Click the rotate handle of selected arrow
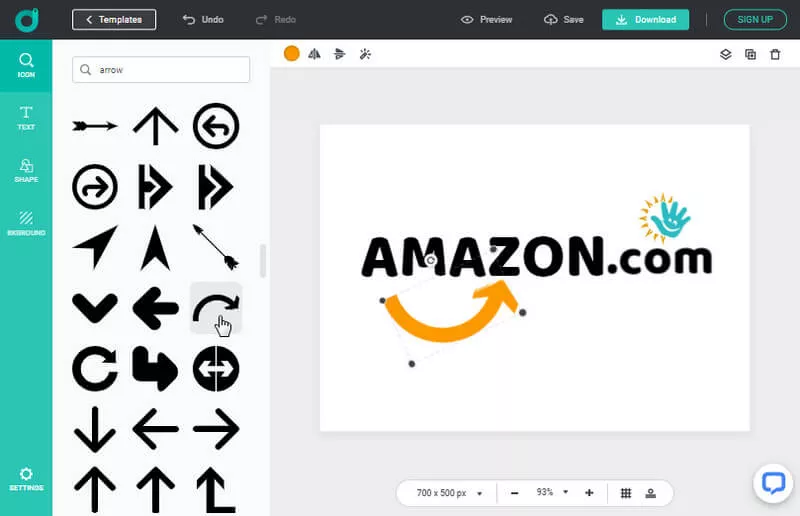 click(431, 260)
